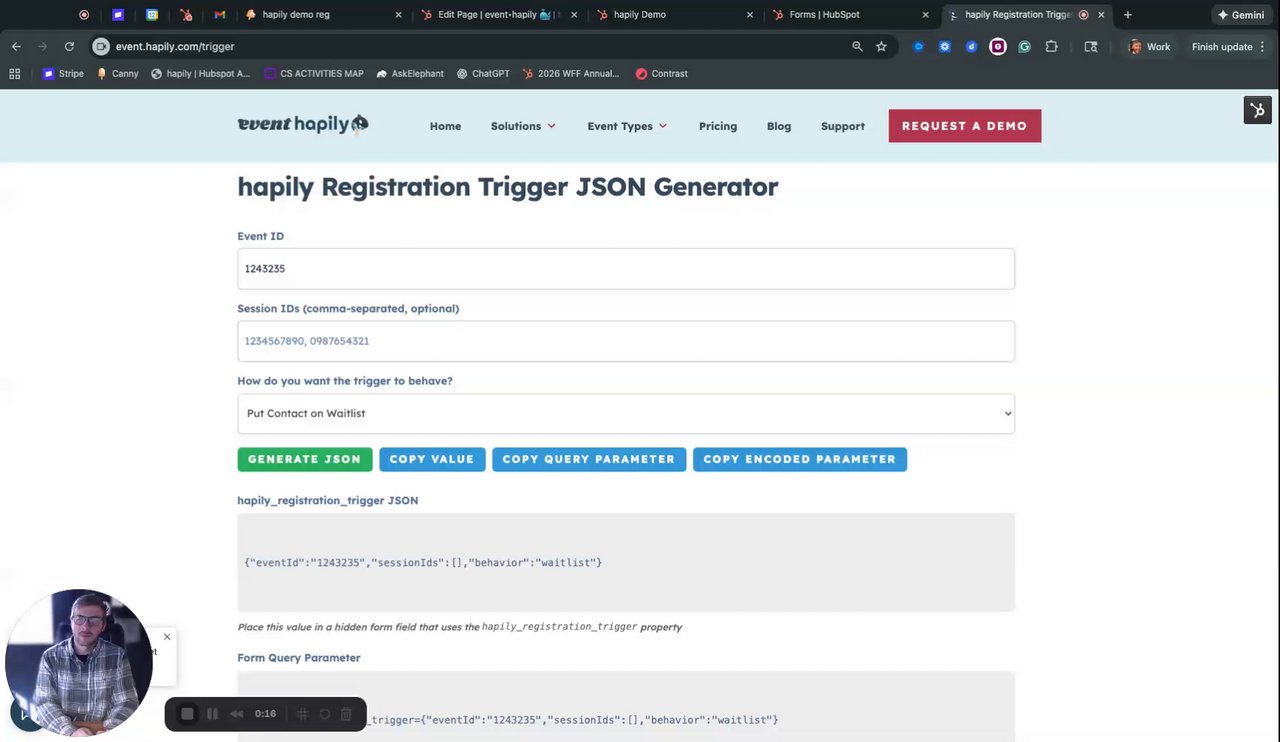The height and width of the screenshot is (742, 1280).
Task: Open the Stripe bookmark
Action: coord(63,73)
